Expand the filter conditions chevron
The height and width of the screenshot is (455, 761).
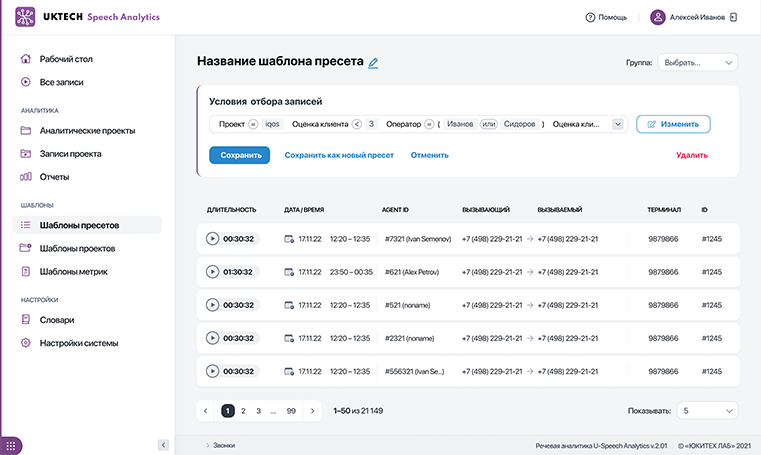618,124
